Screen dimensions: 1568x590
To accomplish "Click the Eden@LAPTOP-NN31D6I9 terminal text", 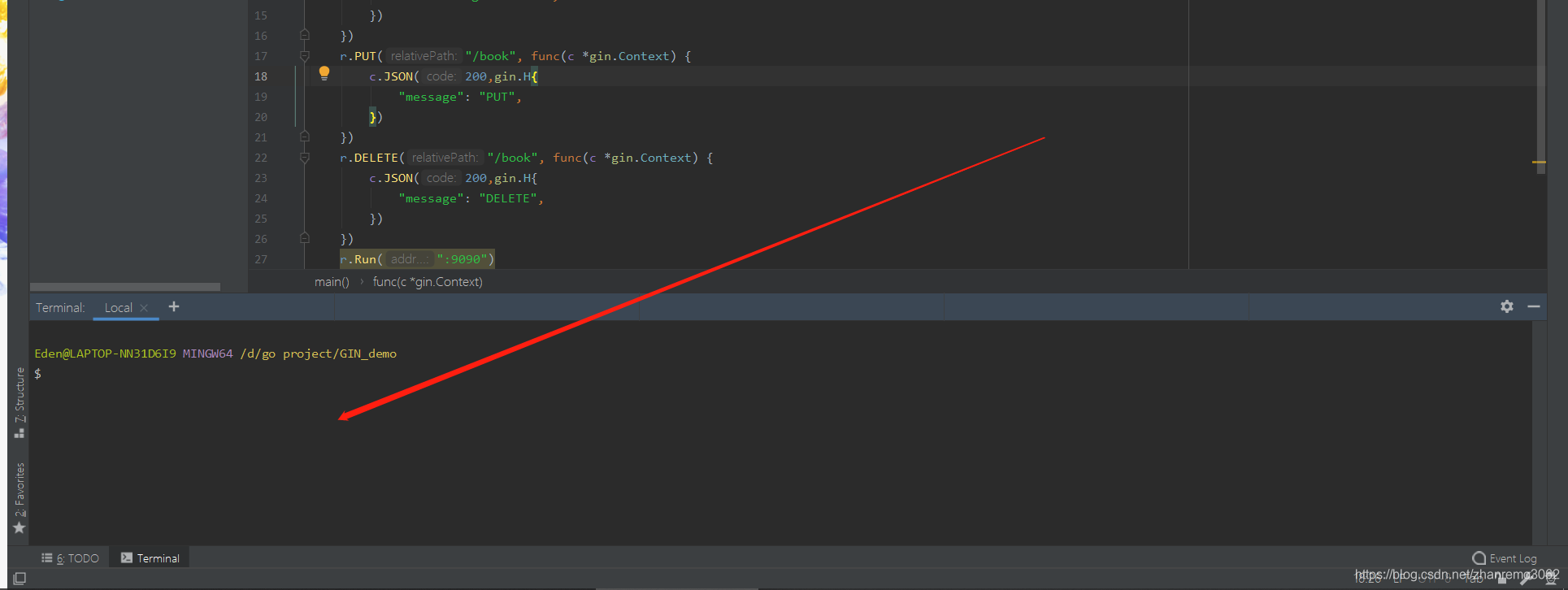I will [x=105, y=354].
